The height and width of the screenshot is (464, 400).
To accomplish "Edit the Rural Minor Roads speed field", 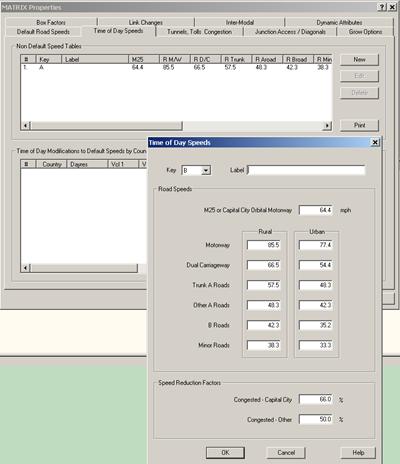I will click(264, 345).
